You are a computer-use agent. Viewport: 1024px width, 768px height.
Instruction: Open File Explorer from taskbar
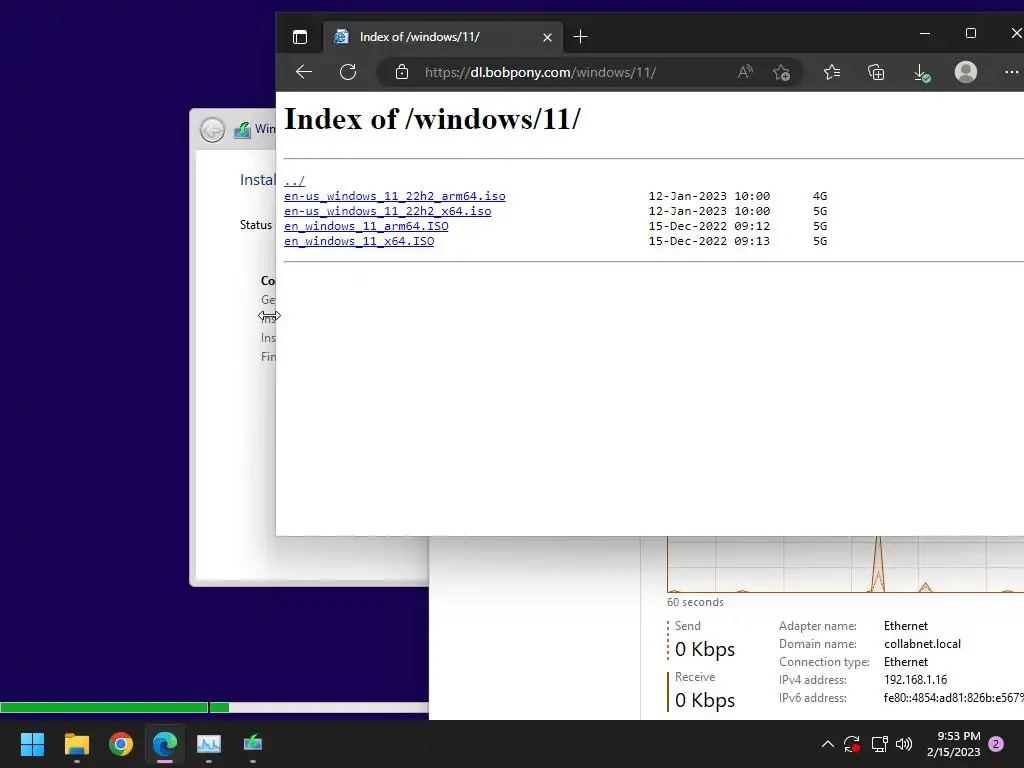tap(76, 744)
